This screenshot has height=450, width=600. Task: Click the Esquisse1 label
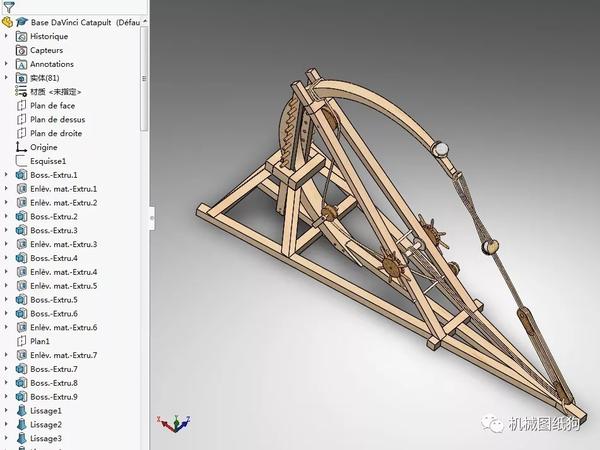point(48,161)
